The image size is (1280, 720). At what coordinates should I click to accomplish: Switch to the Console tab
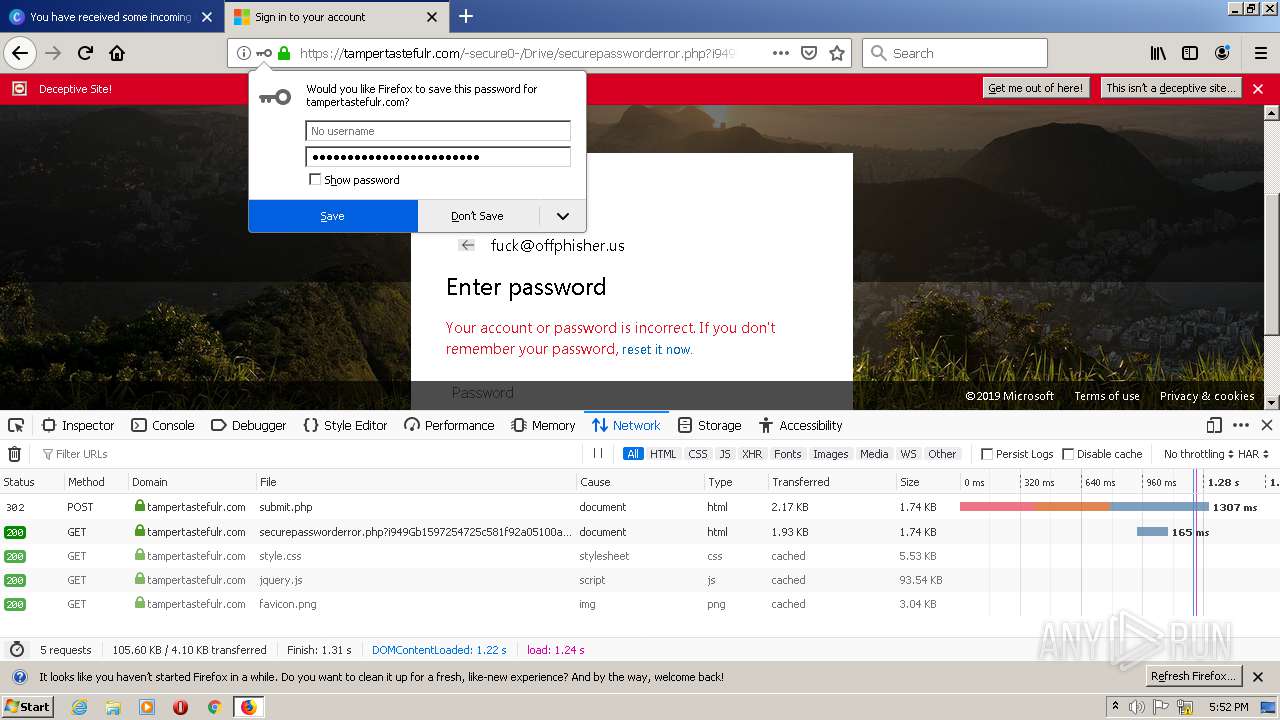(163, 425)
